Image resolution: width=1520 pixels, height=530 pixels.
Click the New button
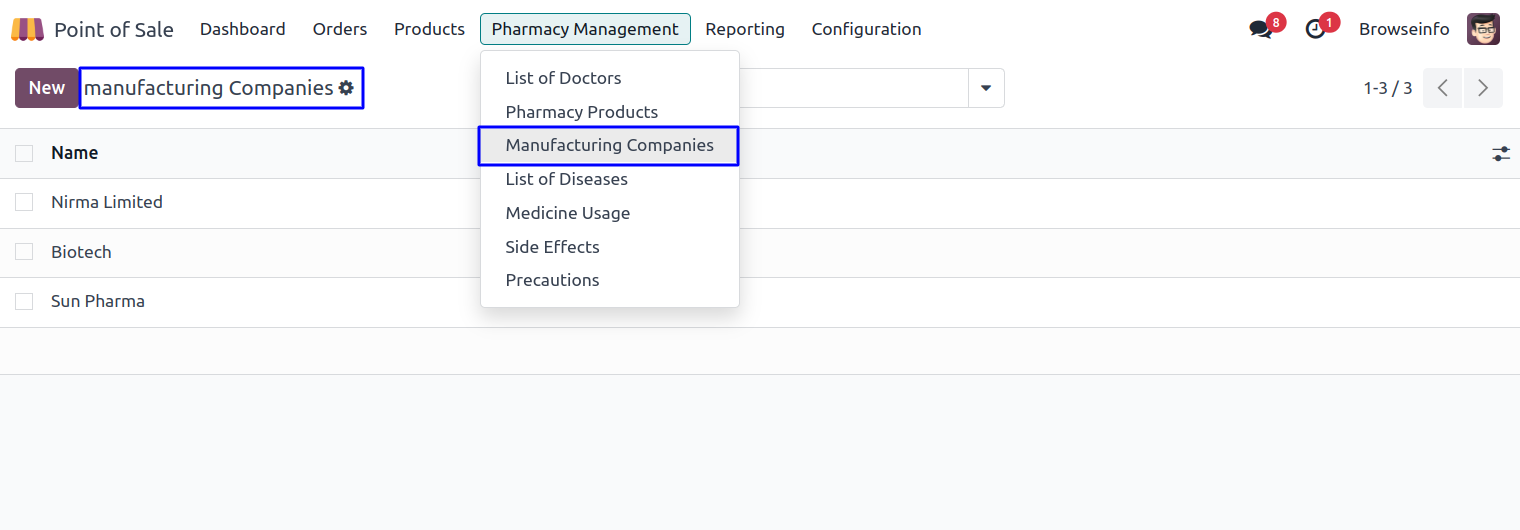pyautogui.click(x=46, y=88)
